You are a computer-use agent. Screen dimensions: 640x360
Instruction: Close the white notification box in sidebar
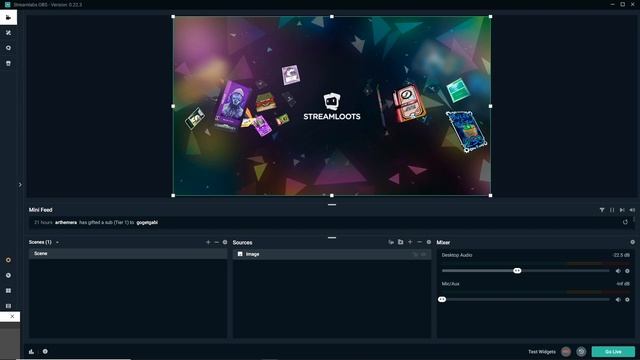pos(12,316)
